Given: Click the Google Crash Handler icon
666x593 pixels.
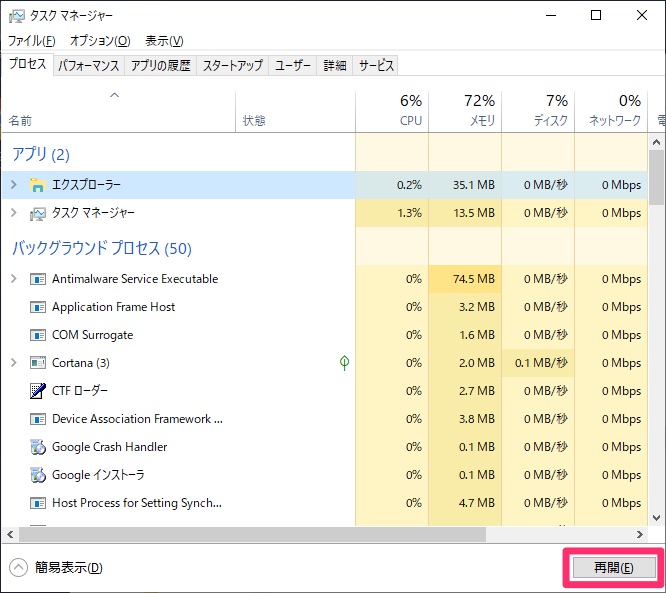Looking at the screenshot, I should 38,447.
